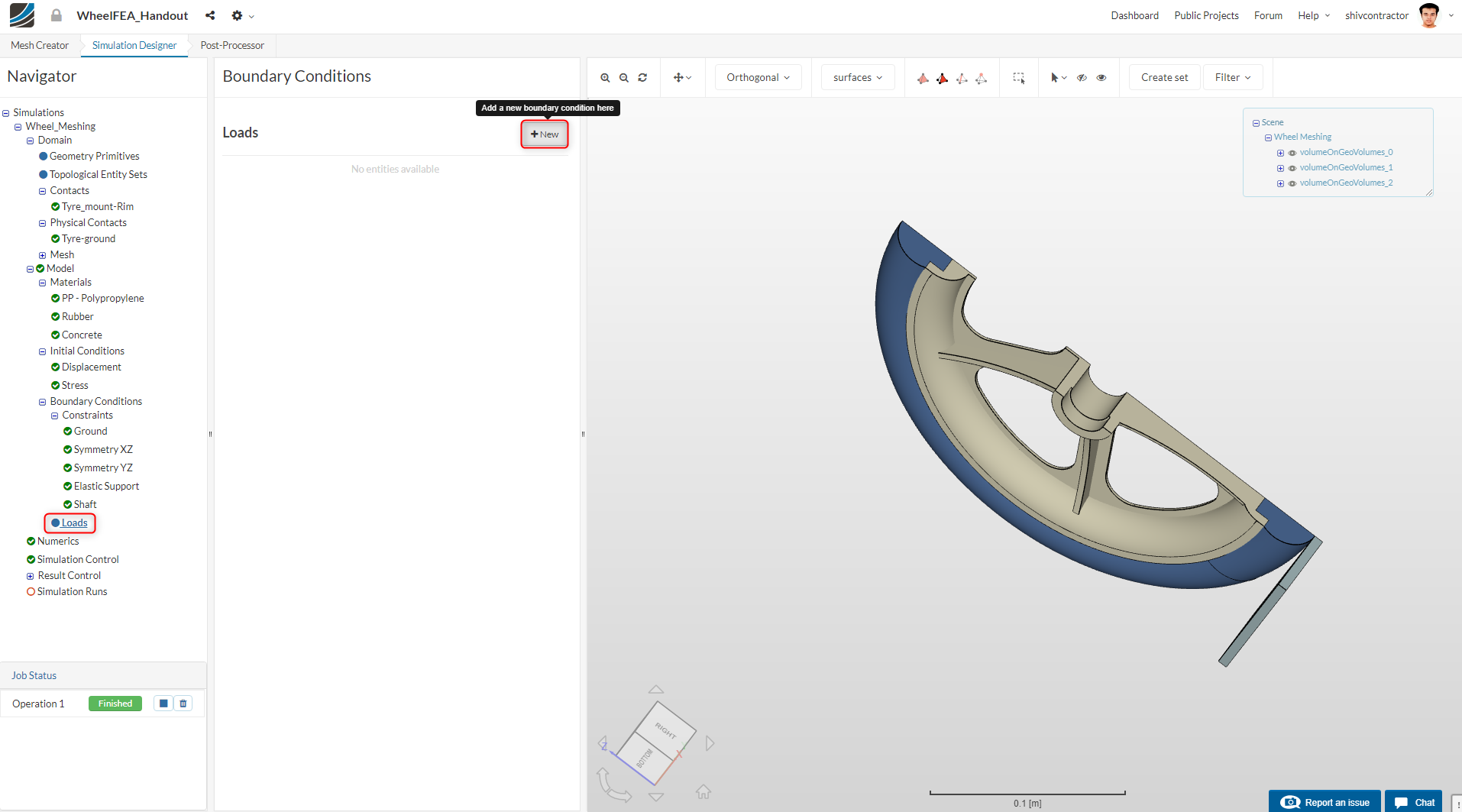The height and width of the screenshot is (812, 1462).
Task: Click the share icon beside project title
Action: (210, 15)
